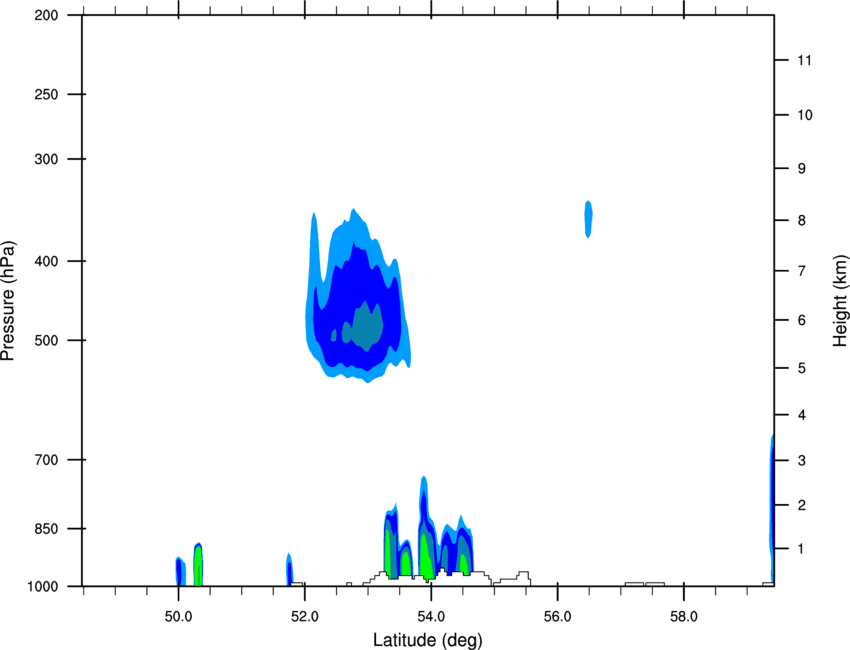Click height label 4 km
This screenshot has height=650, width=850.
[x=802, y=415]
